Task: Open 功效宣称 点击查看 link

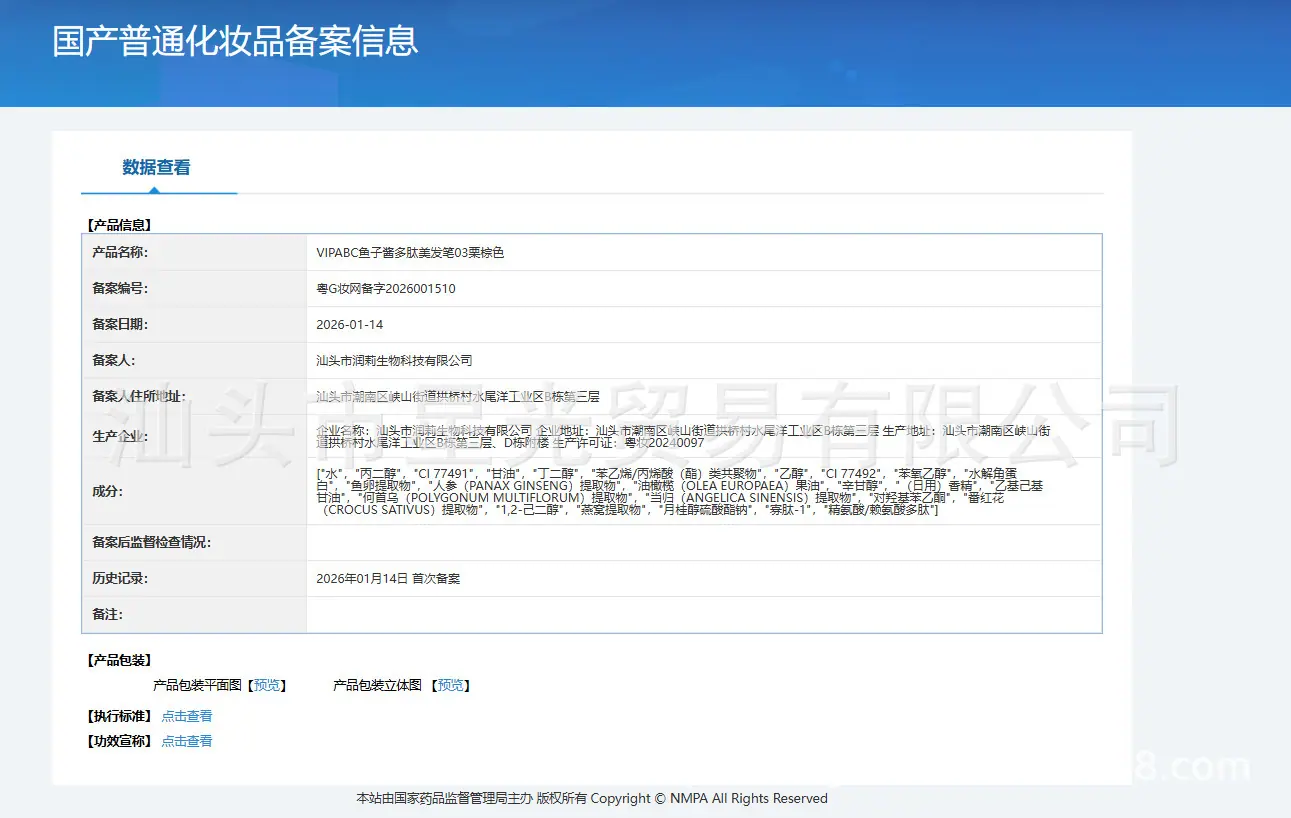Action: tap(187, 741)
